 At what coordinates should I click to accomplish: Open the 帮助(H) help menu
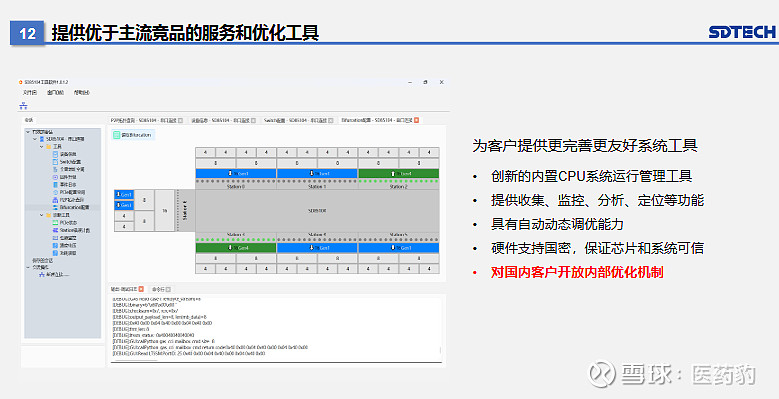[81, 92]
